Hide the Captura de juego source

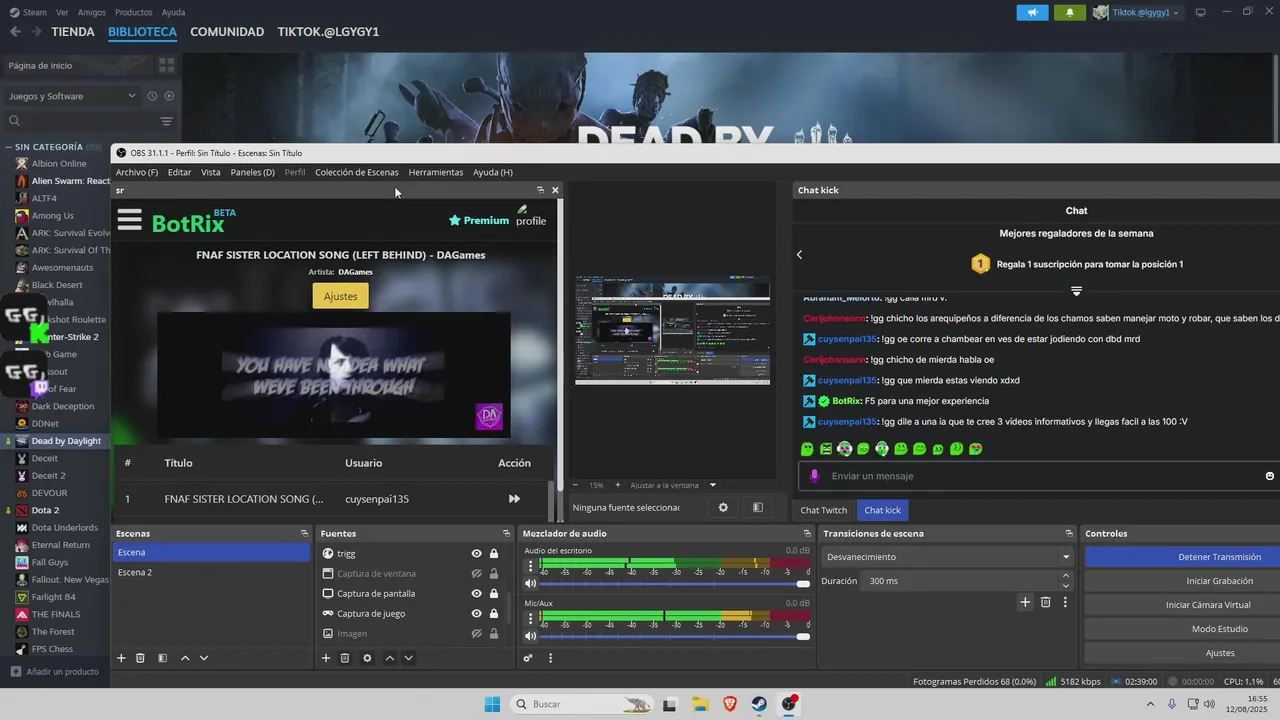pos(476,613)
